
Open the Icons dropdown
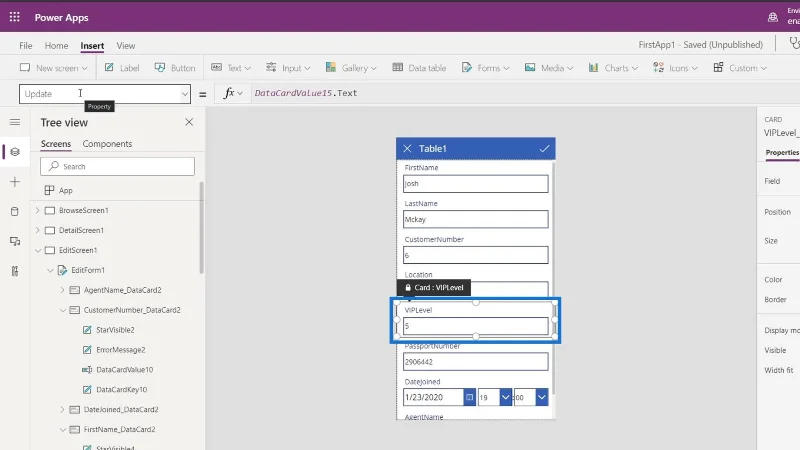[x=675, y=68]
